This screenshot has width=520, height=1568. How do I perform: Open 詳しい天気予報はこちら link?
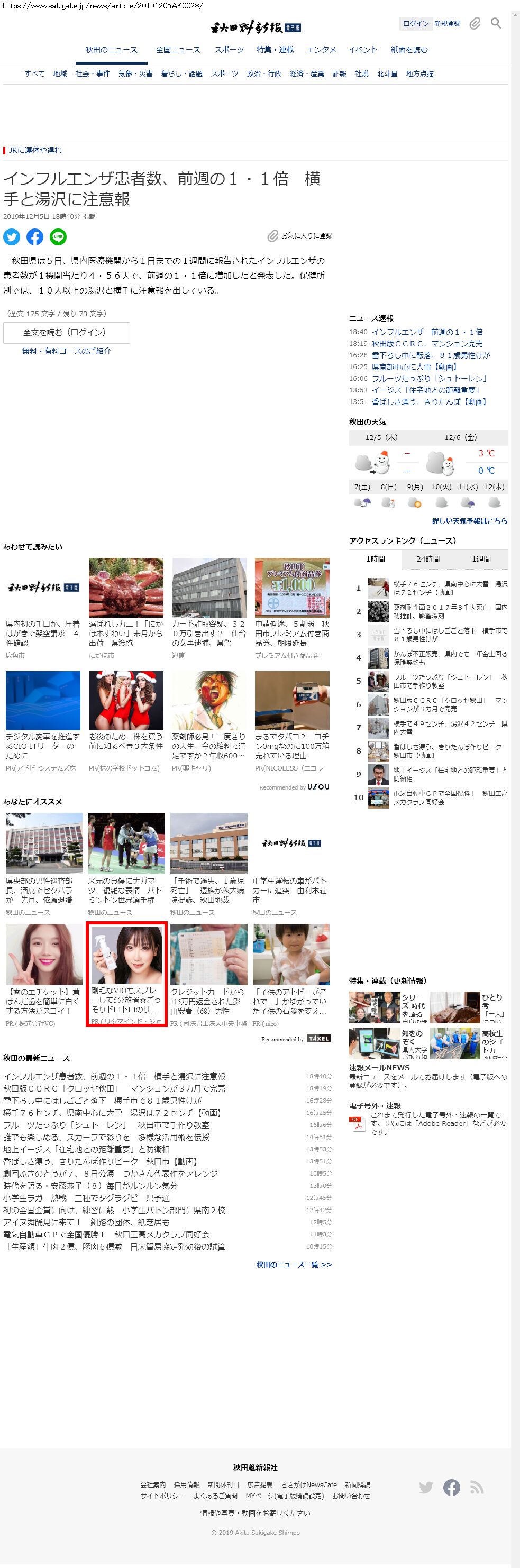[469, 521]
